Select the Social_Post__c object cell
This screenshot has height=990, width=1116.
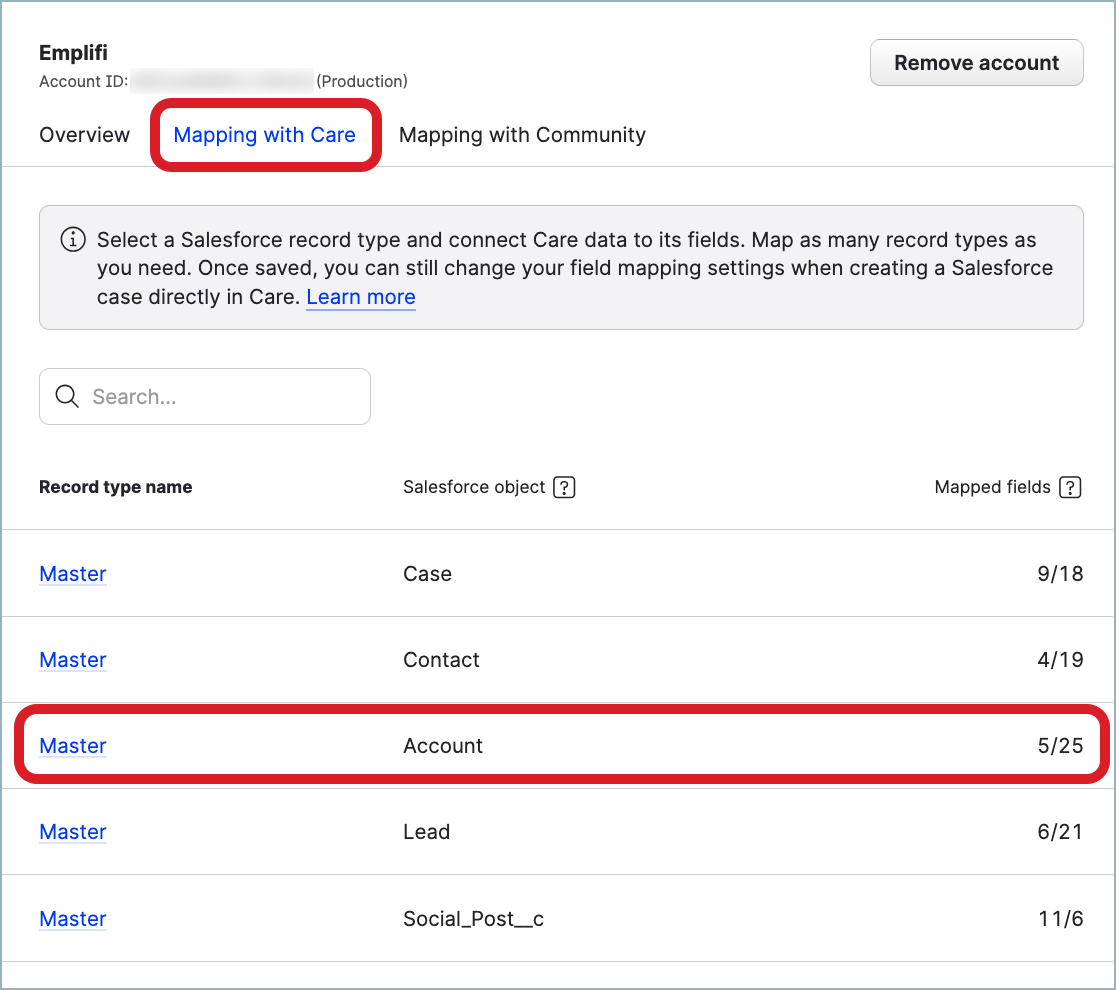coord(473,919)
